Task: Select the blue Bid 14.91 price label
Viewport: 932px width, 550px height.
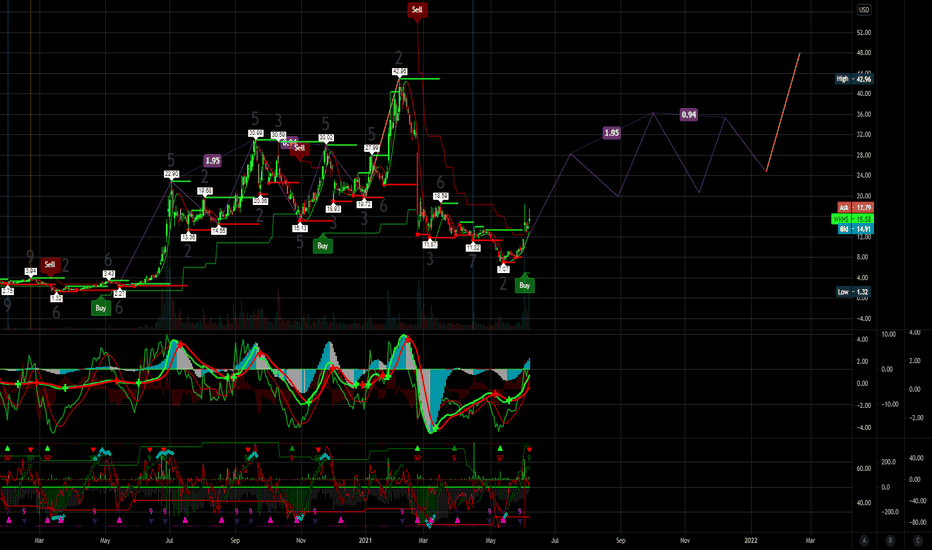Action: [x=855, y=229]
